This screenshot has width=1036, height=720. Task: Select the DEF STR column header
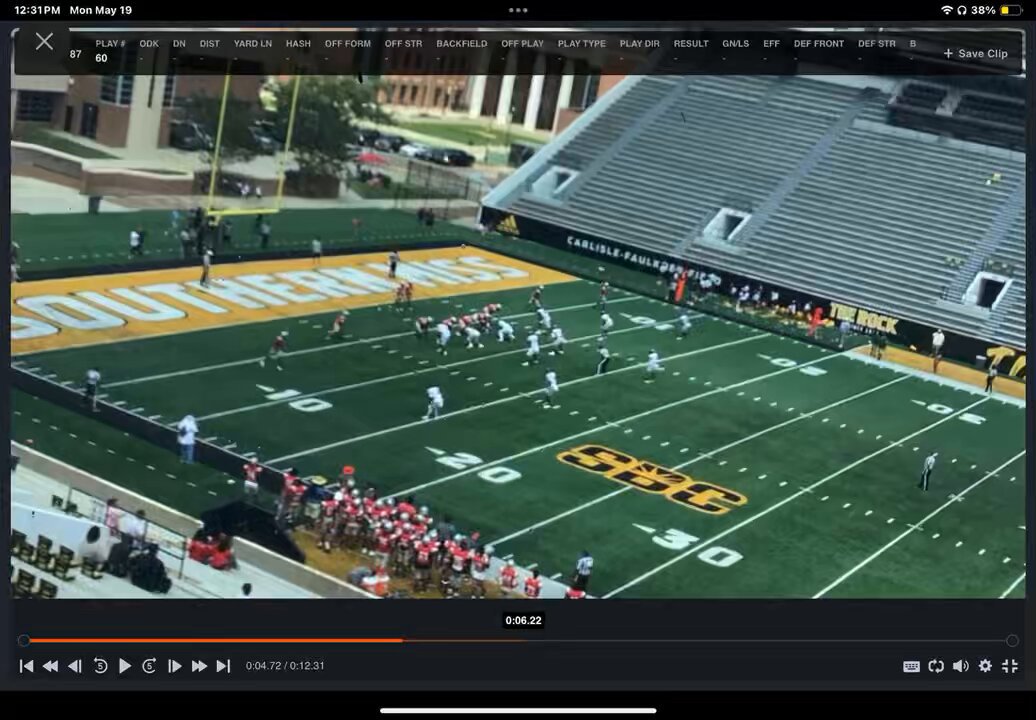(x=877, y=44)
